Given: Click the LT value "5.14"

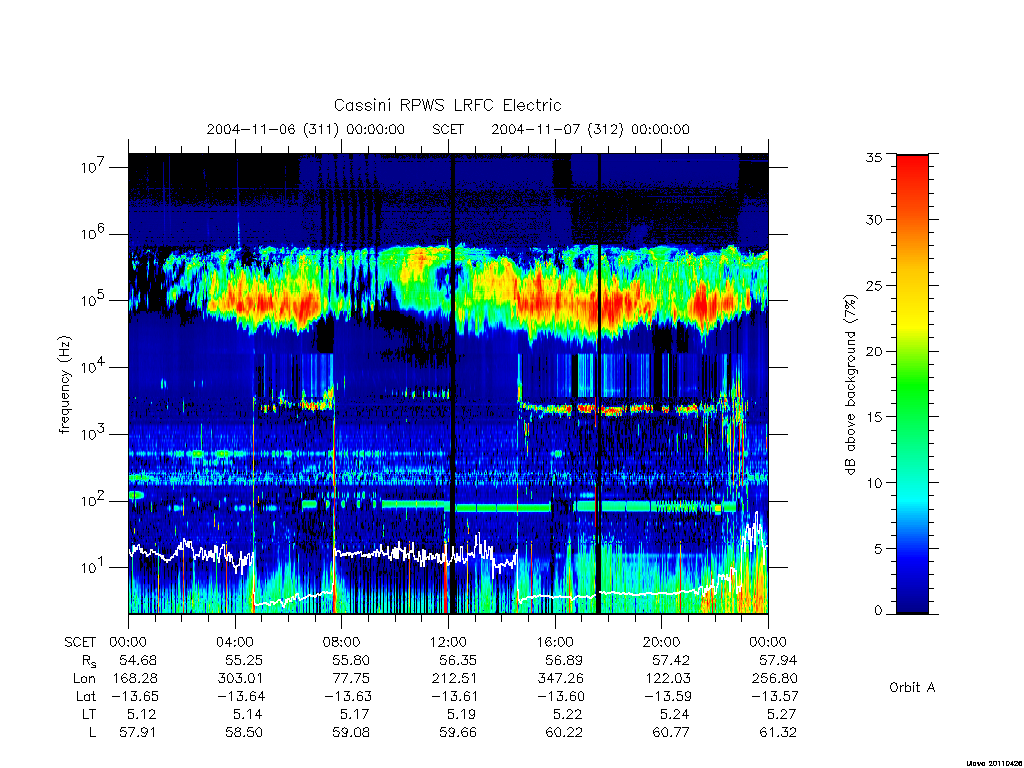Looking at the screenshot, I should coord(248,714).
